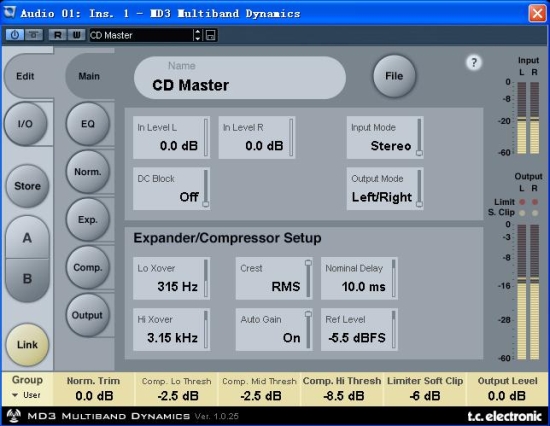Click the right Limit indicator LED

pyautogui.click(x=535, y=202)
